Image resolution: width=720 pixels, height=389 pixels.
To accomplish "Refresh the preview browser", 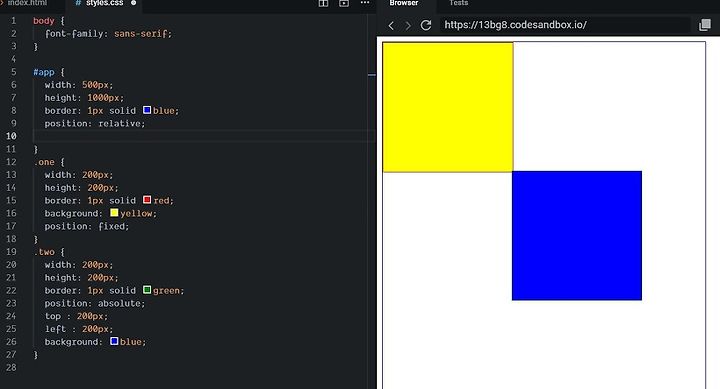I will tap(426, 25).
